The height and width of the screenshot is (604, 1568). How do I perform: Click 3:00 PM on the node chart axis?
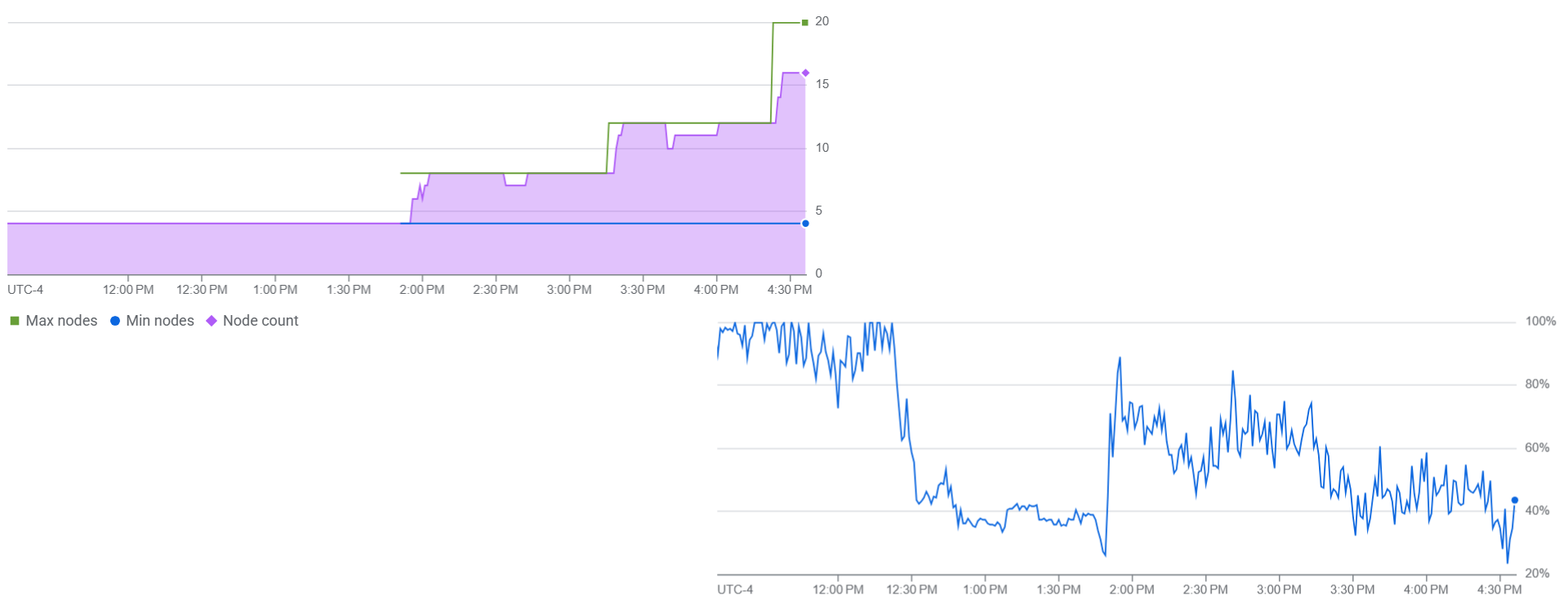[x=569, y=290]
